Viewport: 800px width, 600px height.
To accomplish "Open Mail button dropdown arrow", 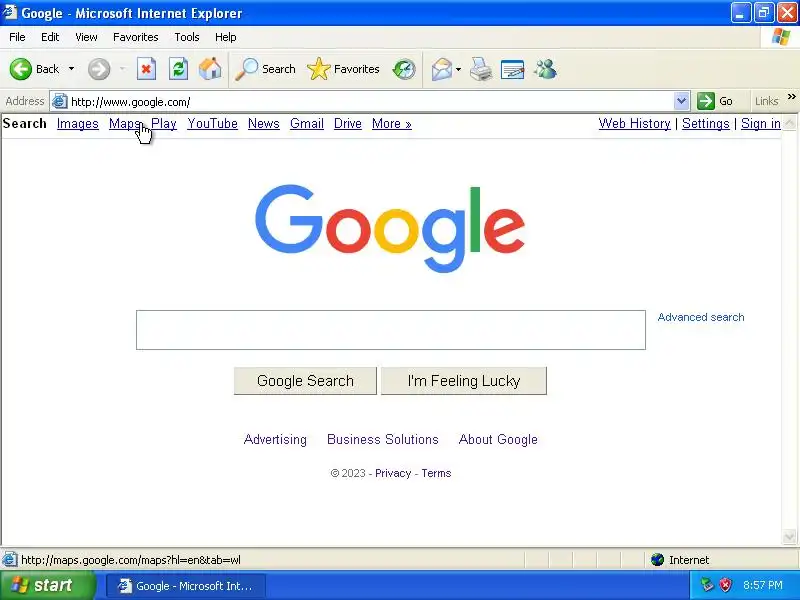I will click(x=458, y=69).
